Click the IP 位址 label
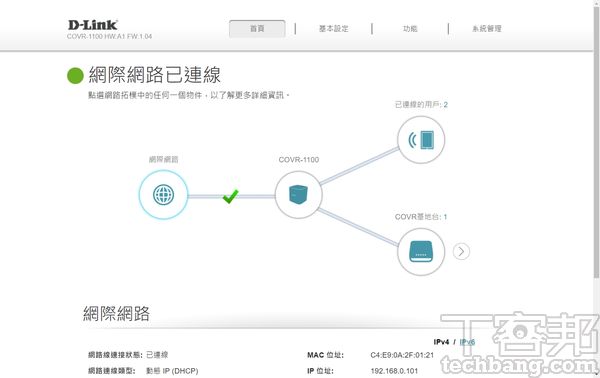This screenshot has width=600, height=378. pos(320,371)
